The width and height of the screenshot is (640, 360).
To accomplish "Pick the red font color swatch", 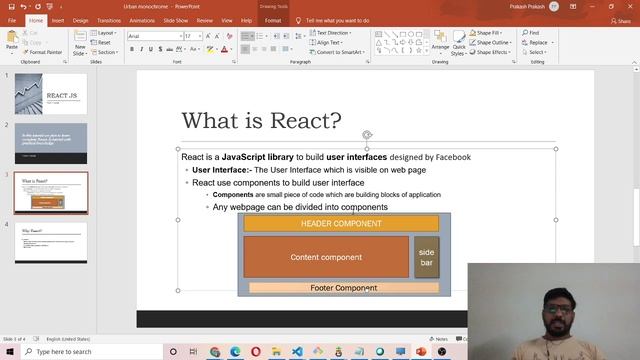I will click(224, 49).
